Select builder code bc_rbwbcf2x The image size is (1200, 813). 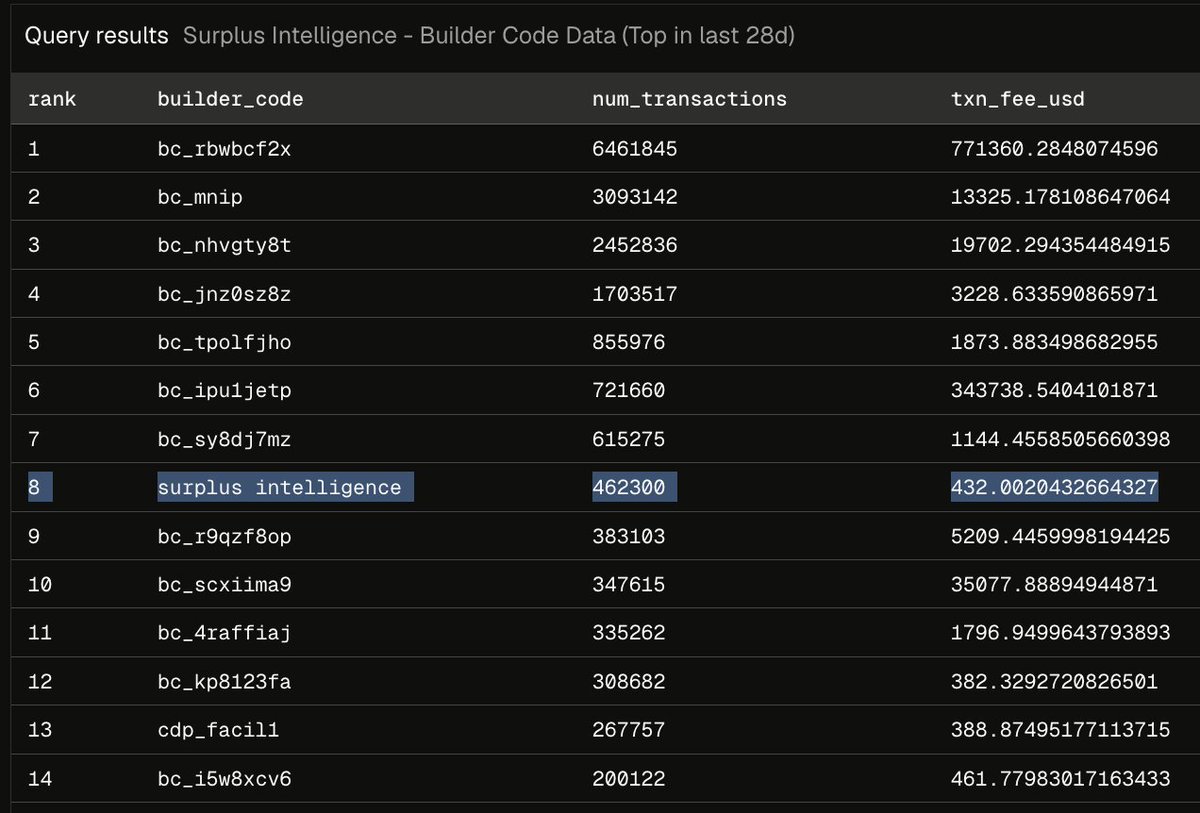click(224, 149)
